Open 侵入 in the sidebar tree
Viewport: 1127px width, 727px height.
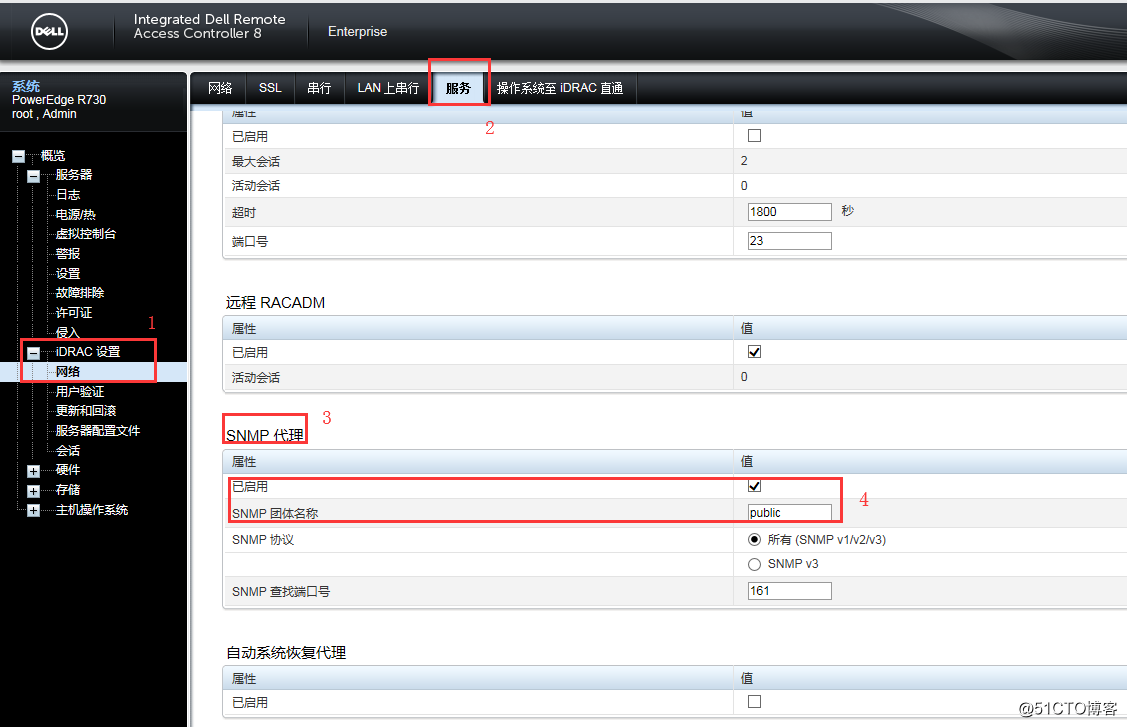(x=68, y=332)
